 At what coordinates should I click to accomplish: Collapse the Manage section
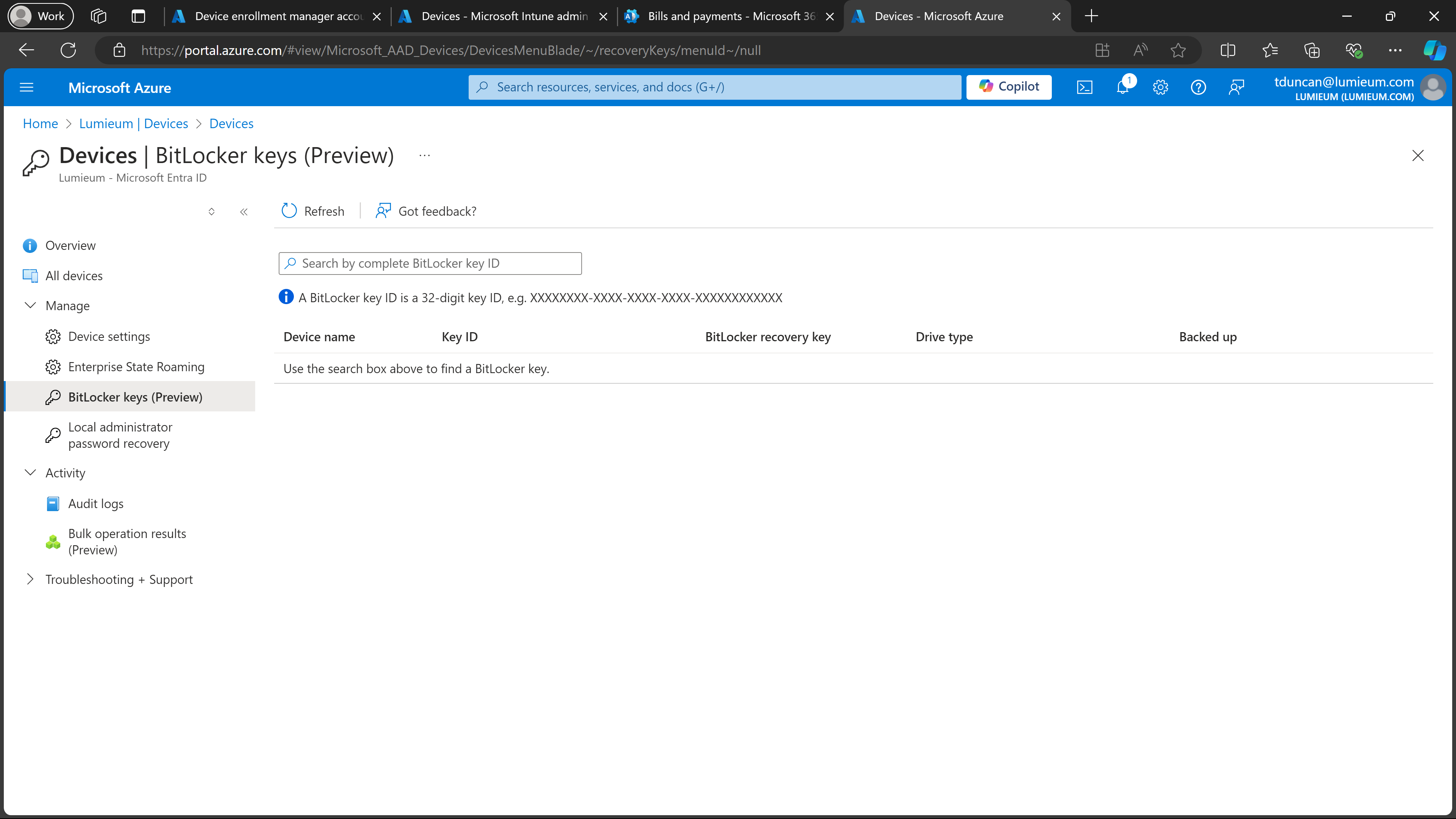click(30, 306)
